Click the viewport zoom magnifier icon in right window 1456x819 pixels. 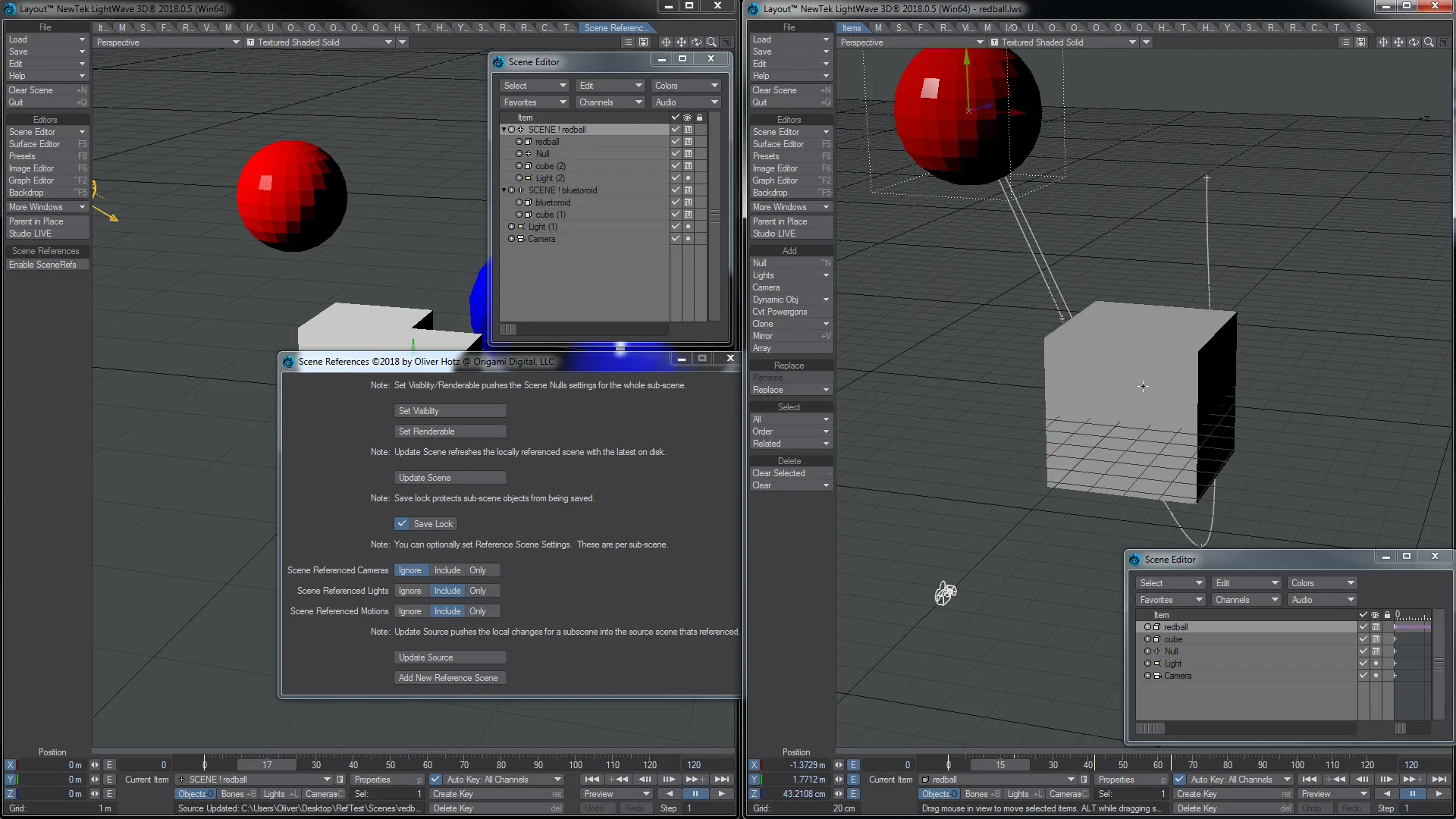click(1429, 42)
